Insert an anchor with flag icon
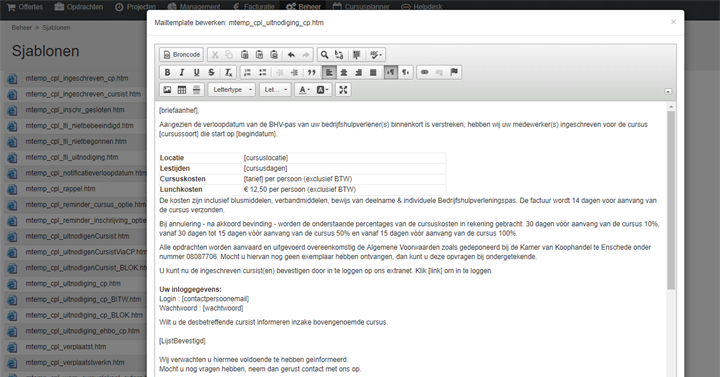 (454, 72)
